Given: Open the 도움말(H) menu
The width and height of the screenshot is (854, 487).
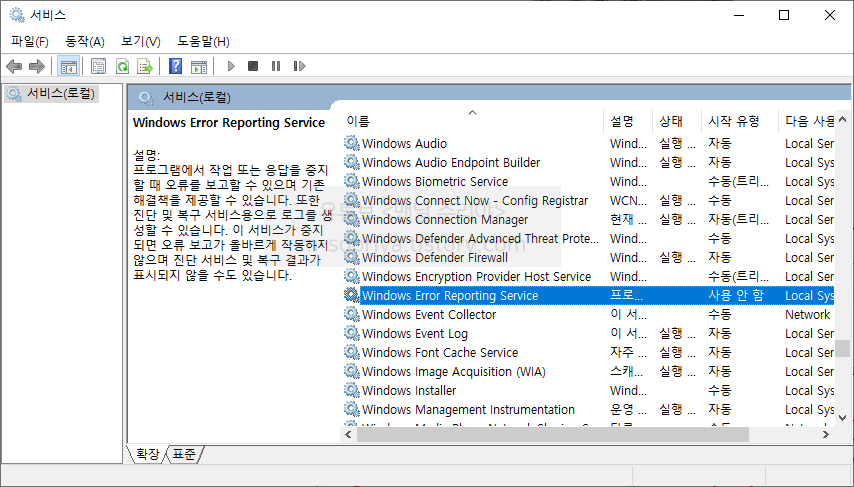Looking at the screenshot, I should [x=203, y=41].
